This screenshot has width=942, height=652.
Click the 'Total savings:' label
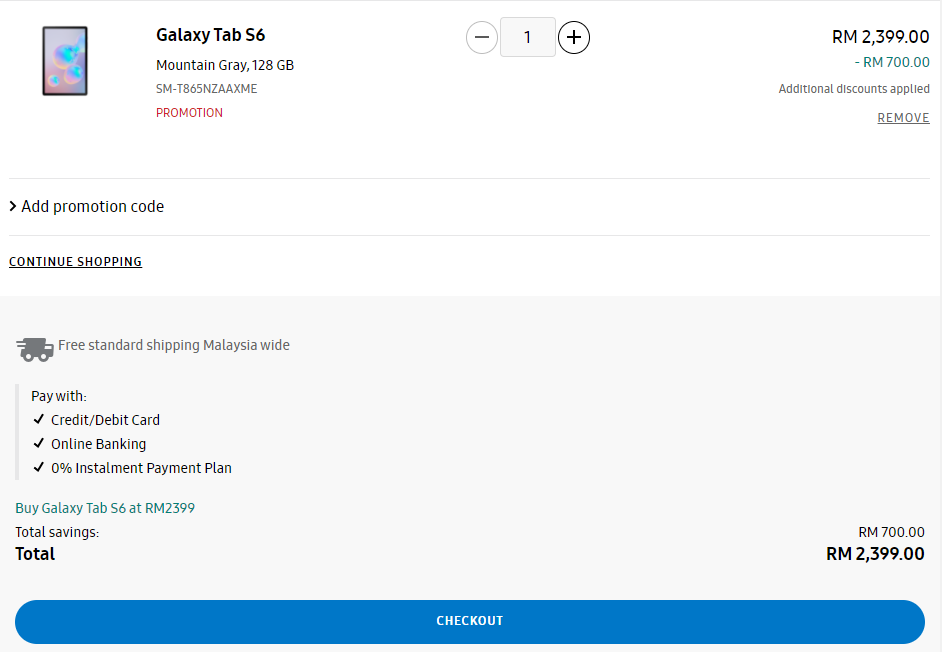[x=57, y=532]
